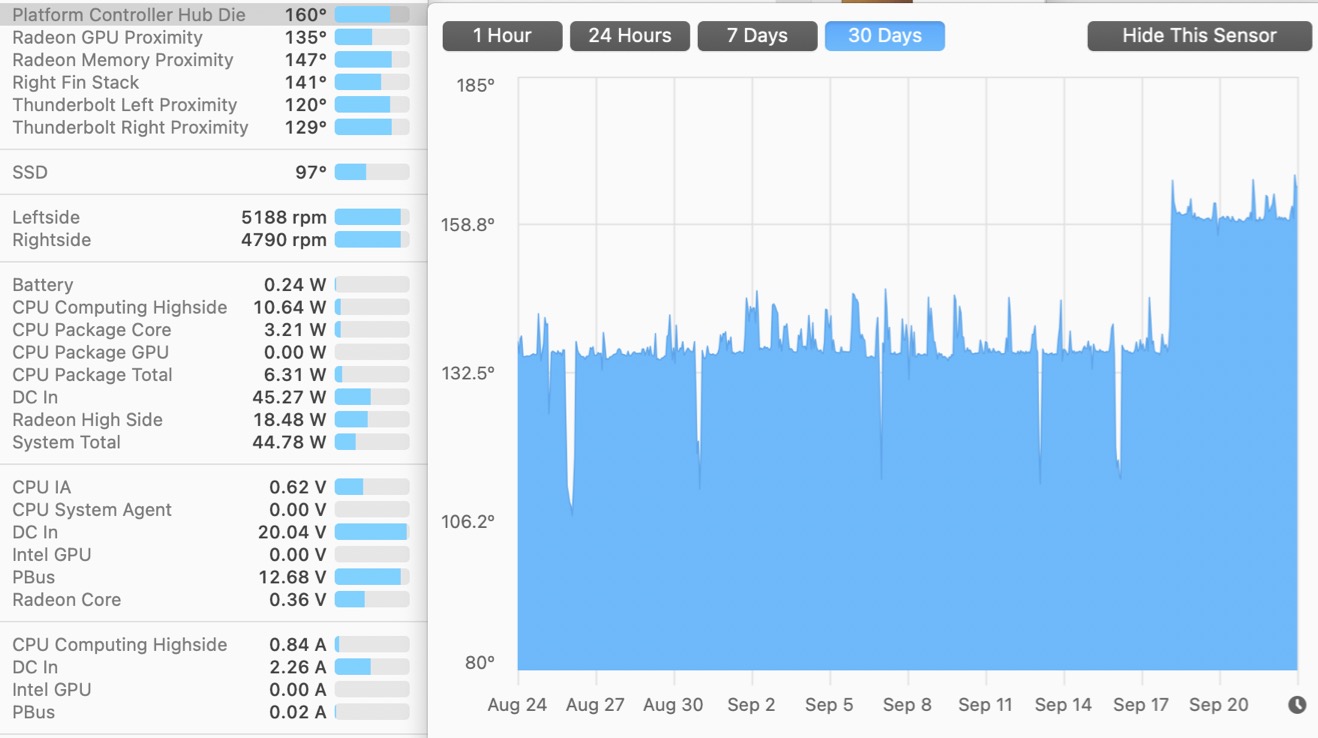Select Radeon High Side power sensor
The height and width of the screenshot is (738, 1318).
pyautogui.click(x=214, y=420)
